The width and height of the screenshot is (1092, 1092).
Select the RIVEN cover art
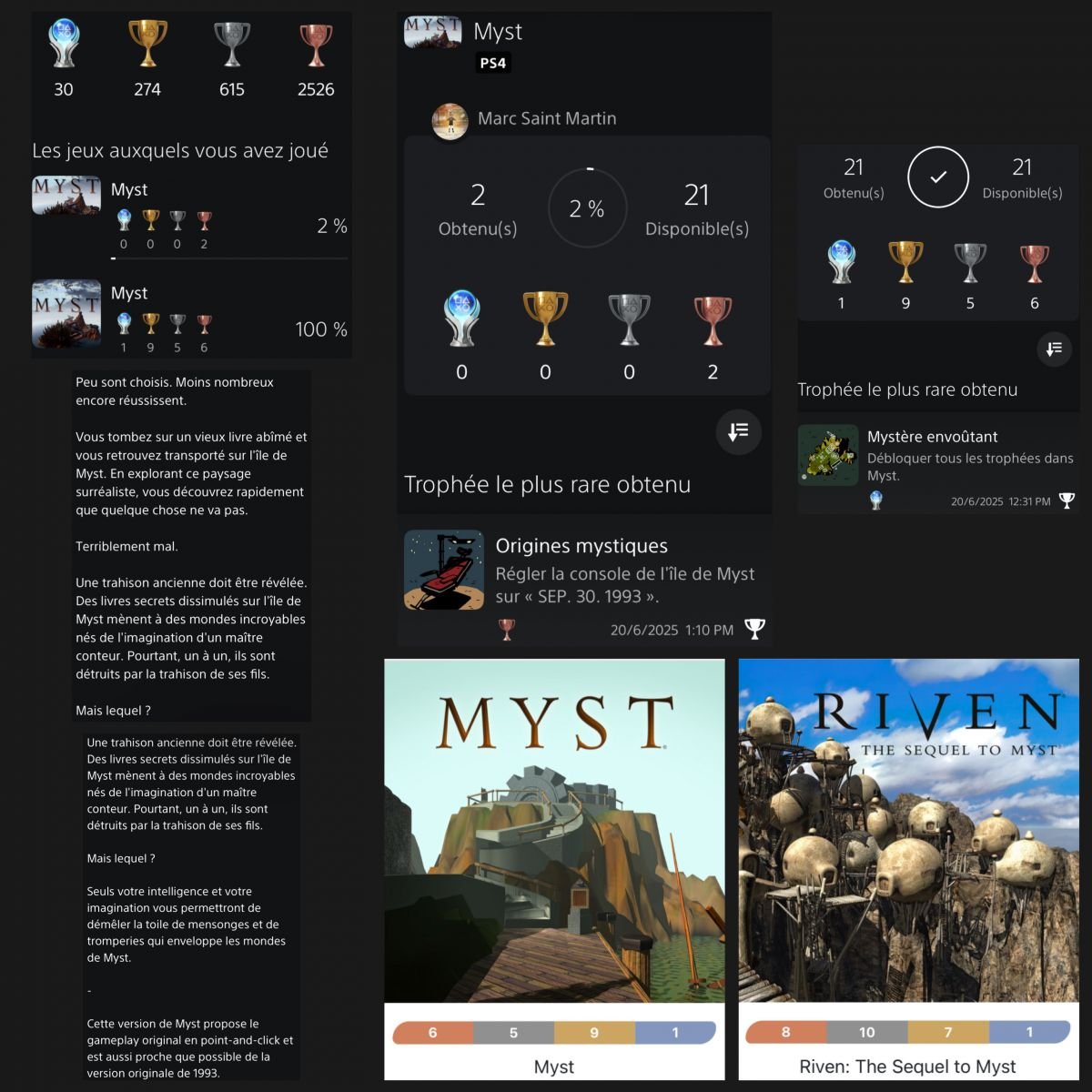tap(909, 831)
